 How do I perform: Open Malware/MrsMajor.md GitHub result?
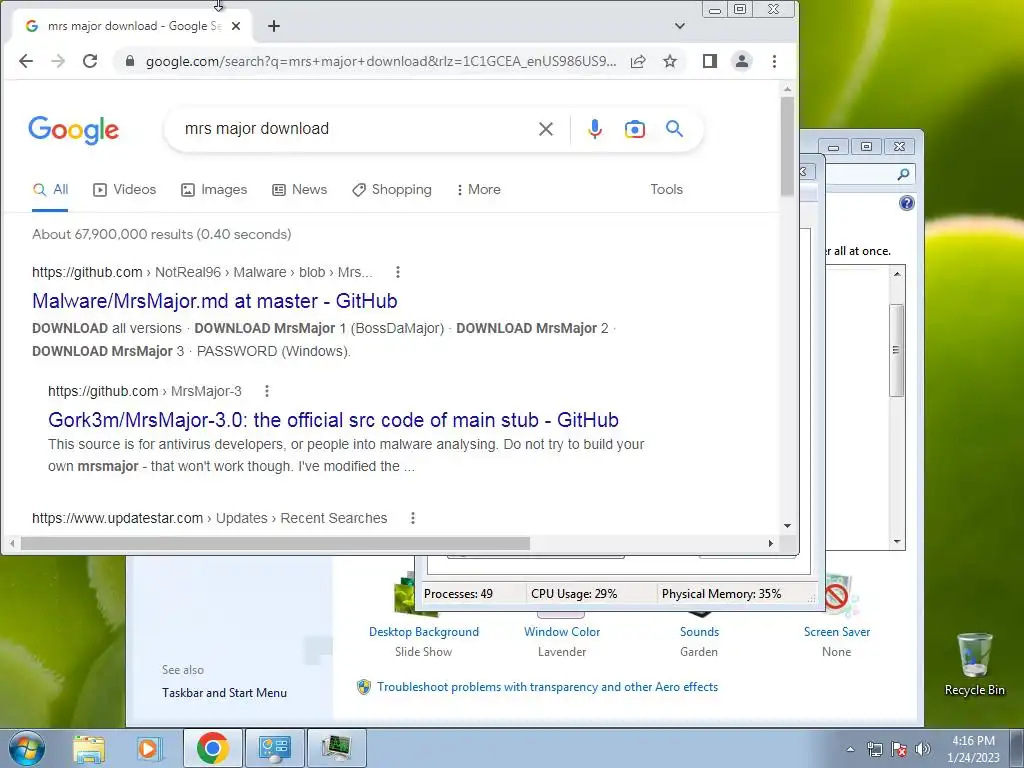pyautogui.click(x=215, y=301)
